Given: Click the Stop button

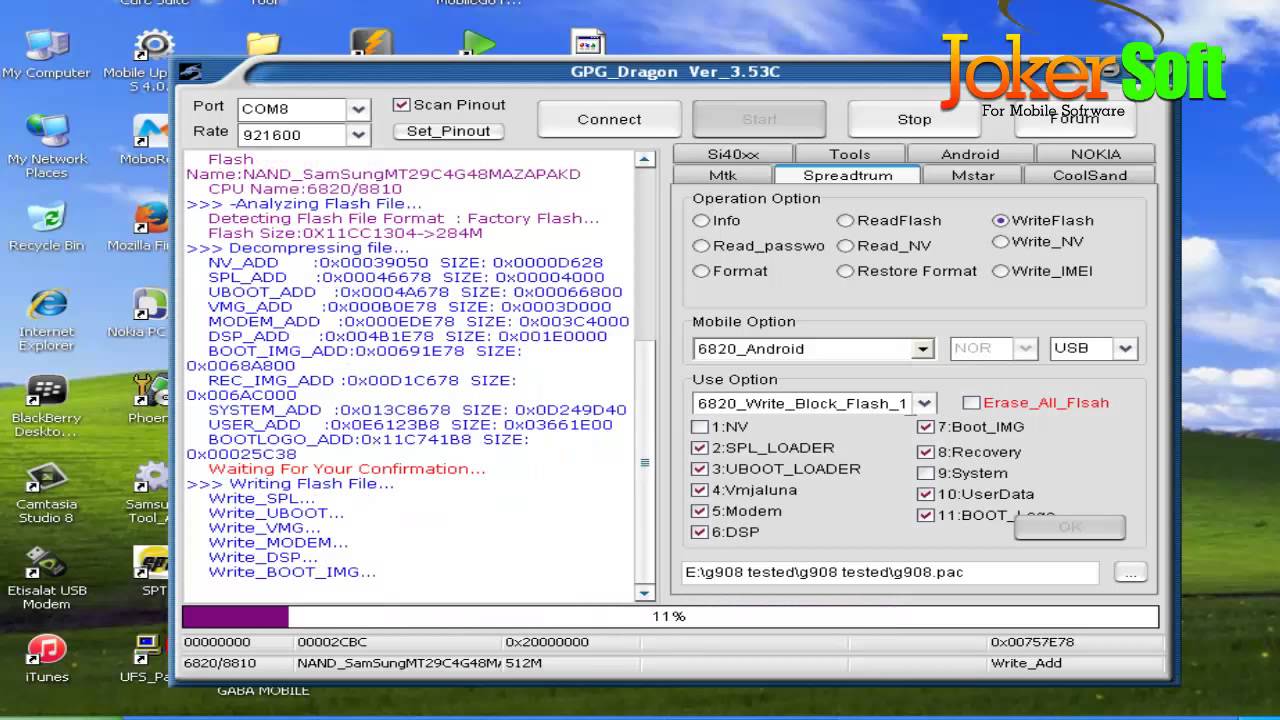Looking at the screenshot, I should click(914, 119).
